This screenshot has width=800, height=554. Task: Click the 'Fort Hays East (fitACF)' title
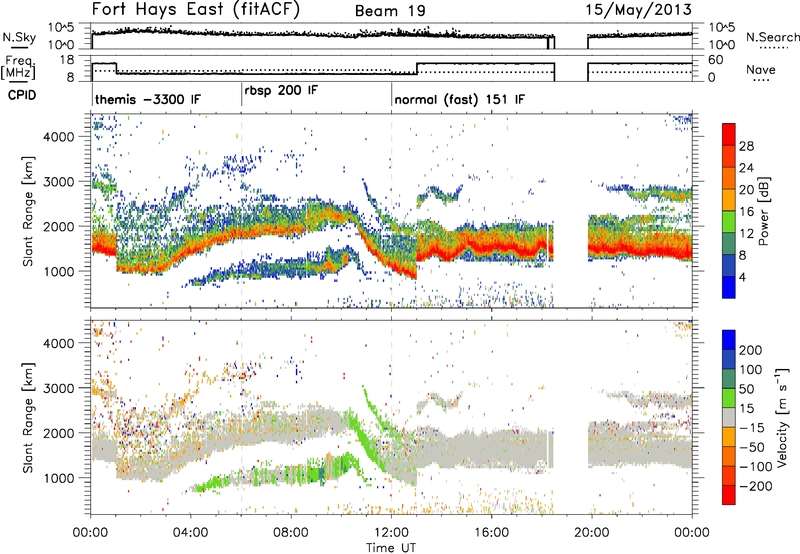(x=196, y=10)
